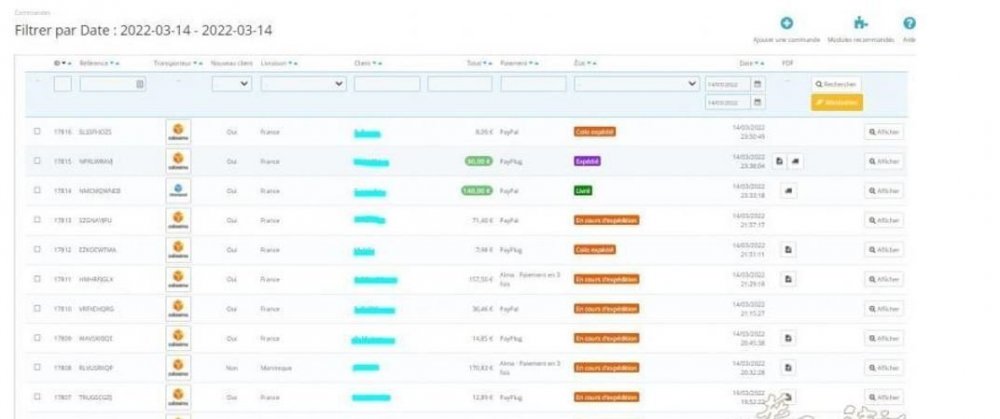Click the Alma payment text on order 17811
Viewport: 1000px width, 419px height.
click(531, 279)
